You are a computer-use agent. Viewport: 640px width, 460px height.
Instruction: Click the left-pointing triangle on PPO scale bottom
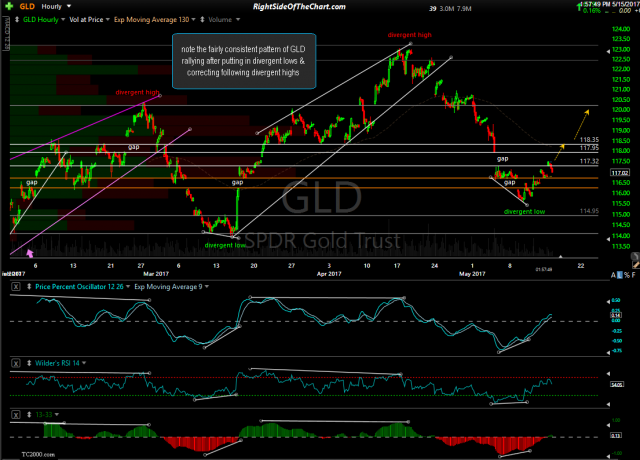(x=609, y=351)
